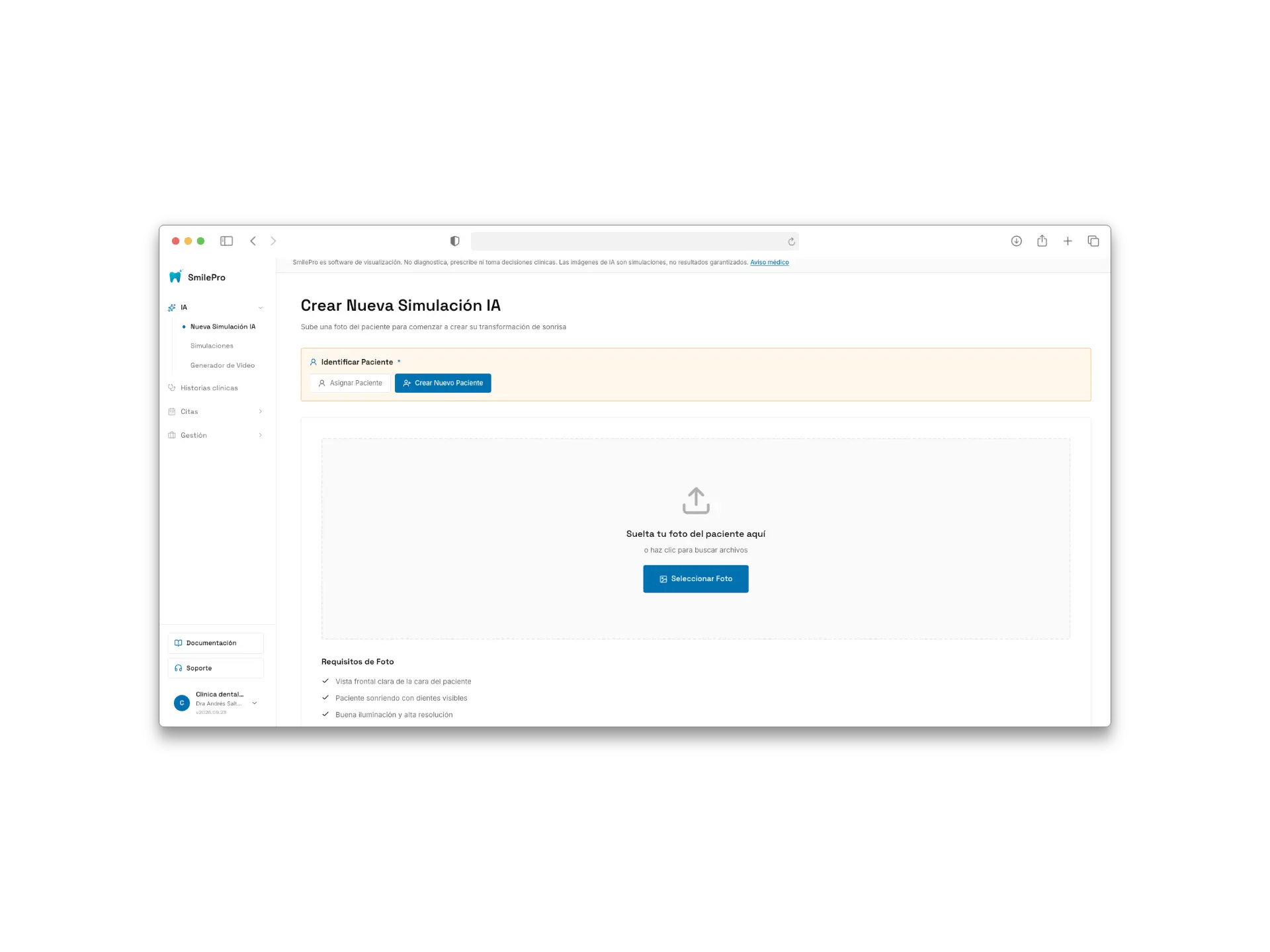Open the browser downloads icon
Viewport: 1270px width, 952px height.
point(1017,241)
